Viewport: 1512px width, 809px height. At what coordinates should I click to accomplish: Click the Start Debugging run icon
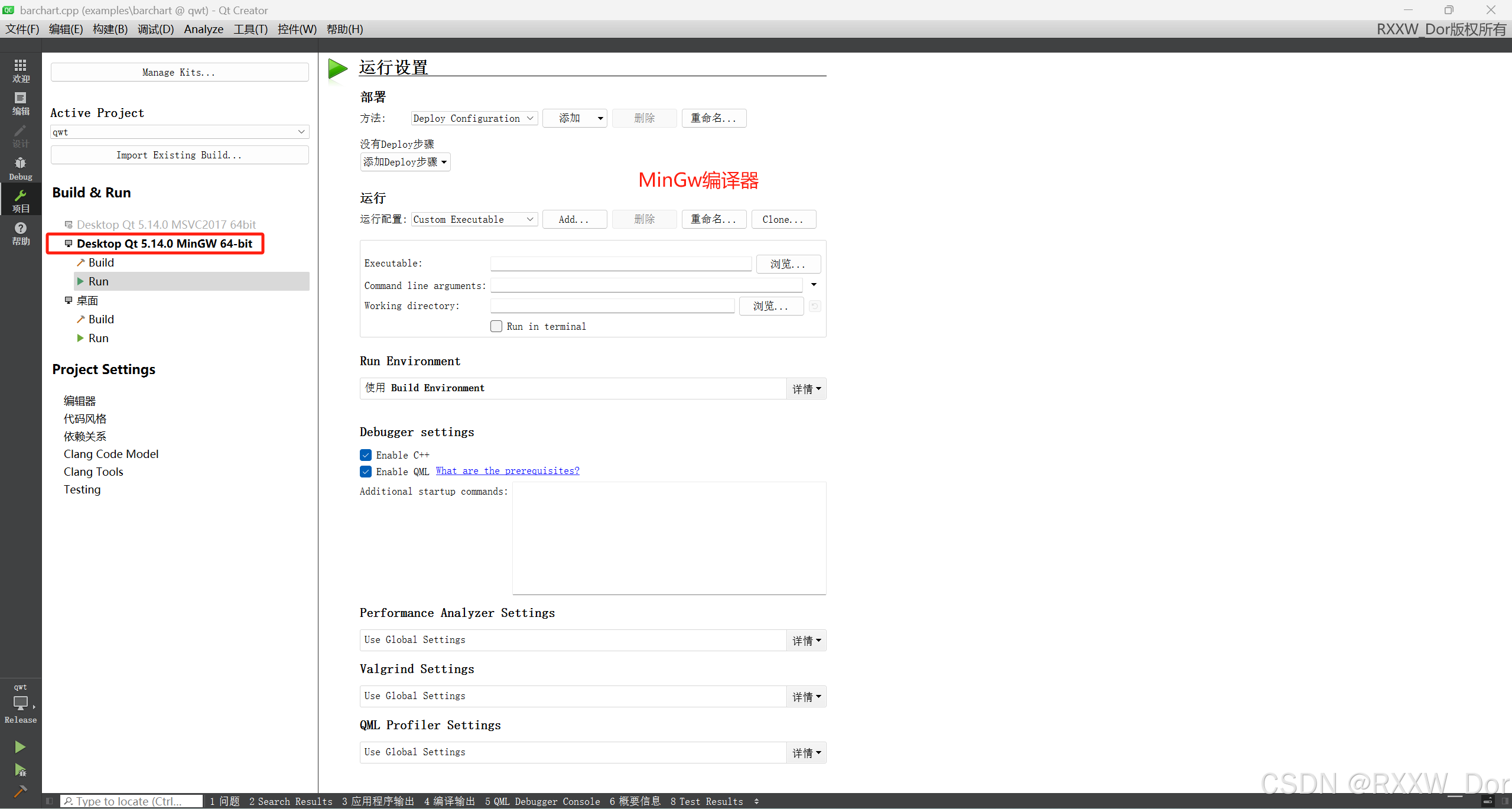[20, 769]
